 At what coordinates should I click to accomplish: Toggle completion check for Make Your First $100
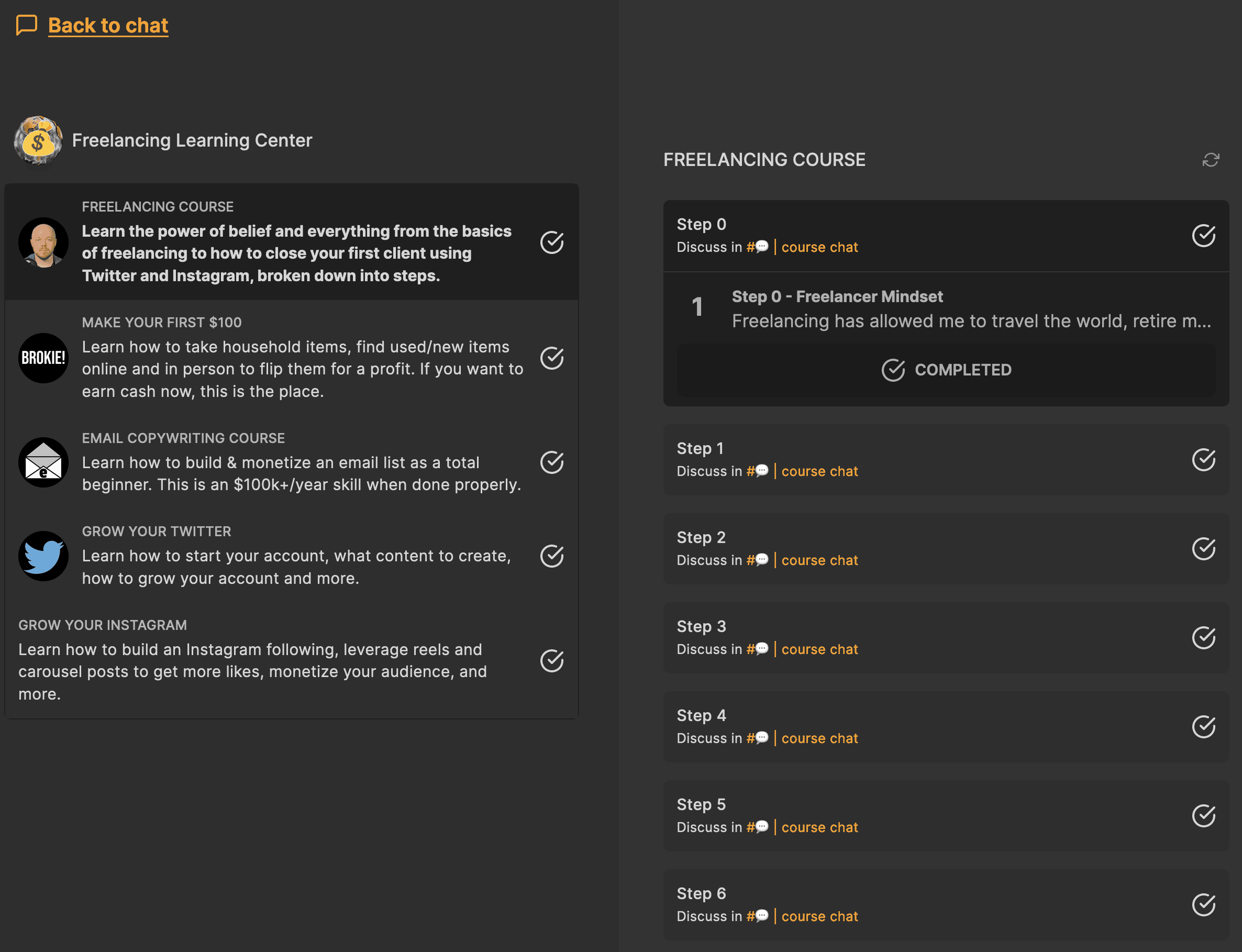(x=551, y=358)
